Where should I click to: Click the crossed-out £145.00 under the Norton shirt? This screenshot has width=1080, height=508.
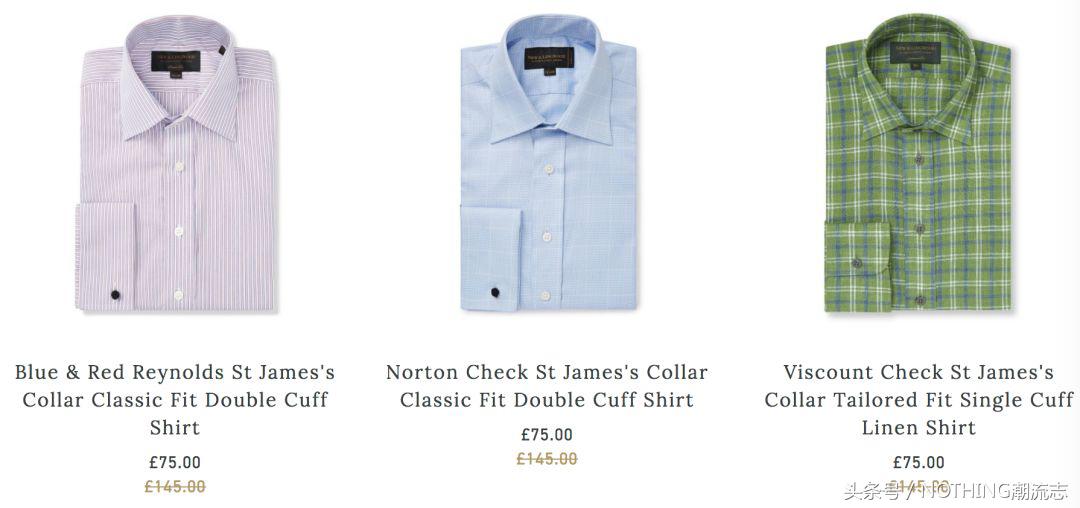tap(547, 459)
